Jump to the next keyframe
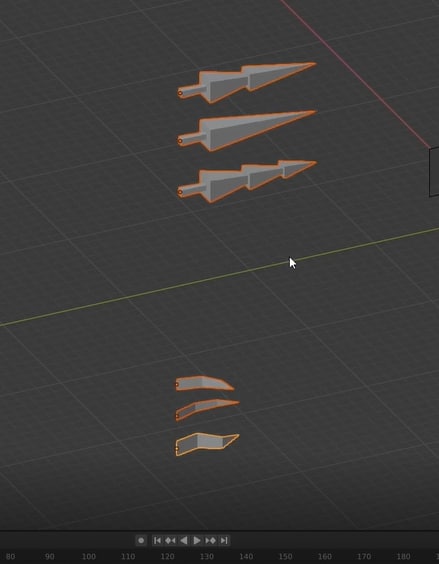Viewport: 439px width, 564px height. pos(211,540)
